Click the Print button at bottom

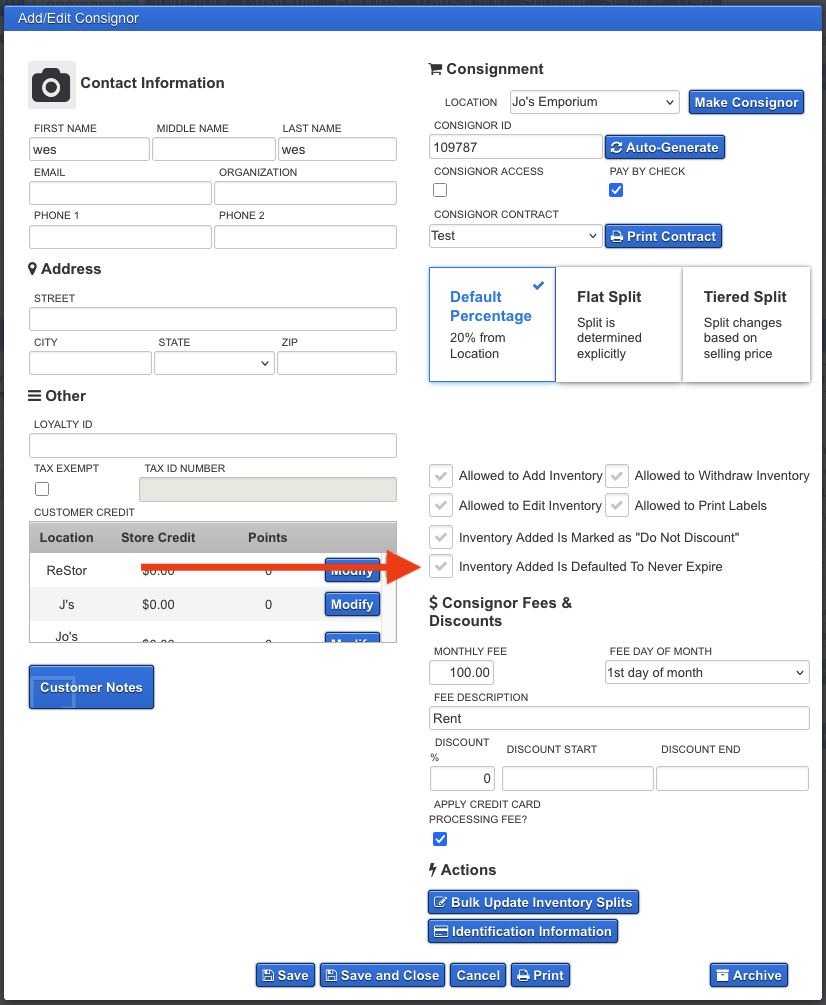[540, 975]
